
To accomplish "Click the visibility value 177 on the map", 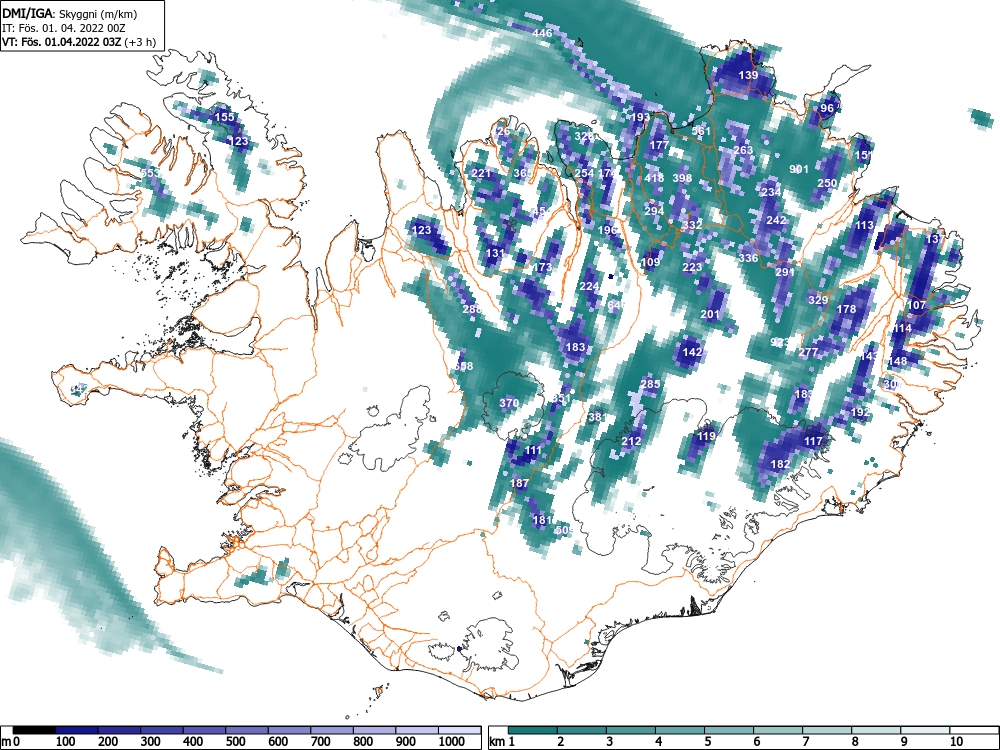I will pos(659,145).
